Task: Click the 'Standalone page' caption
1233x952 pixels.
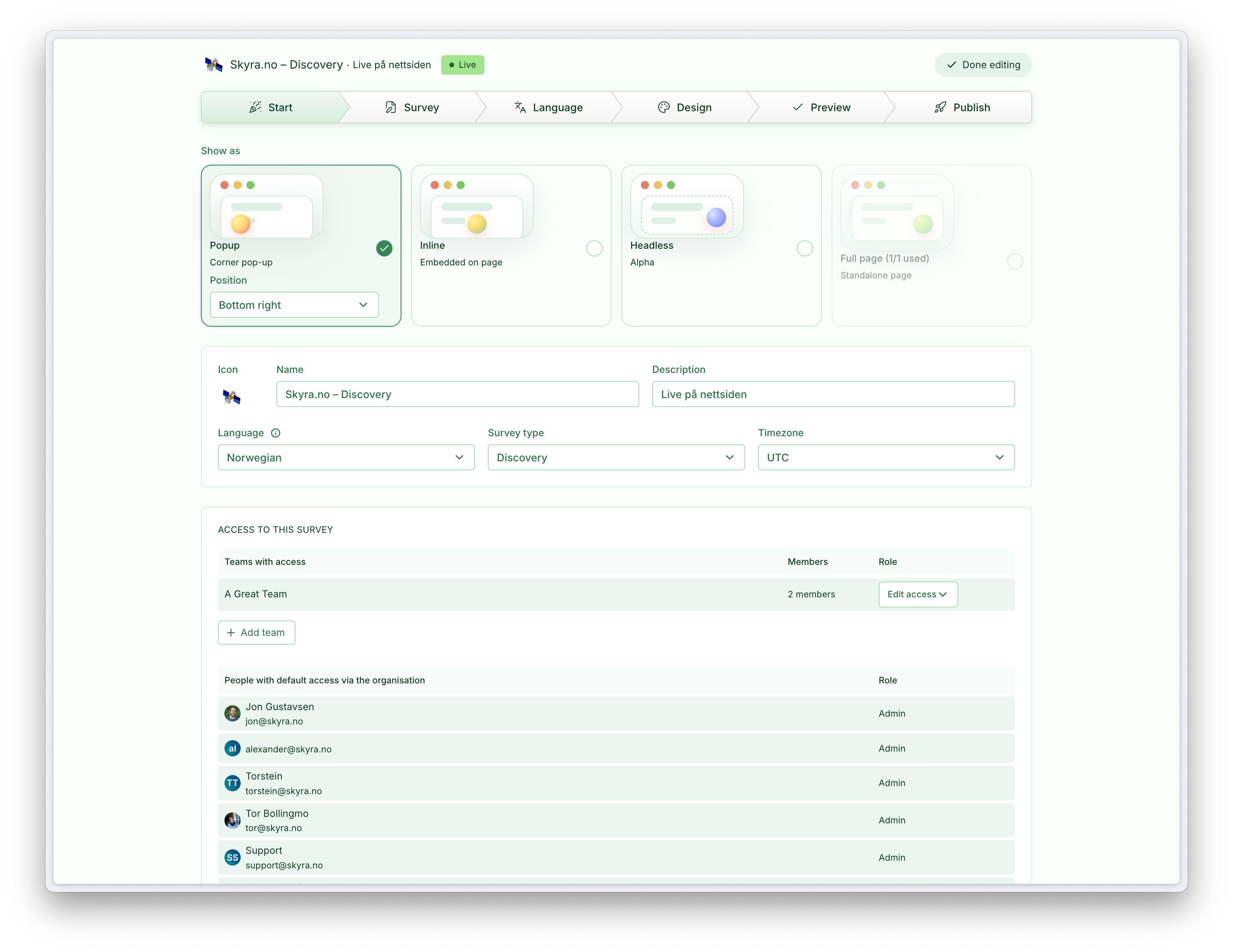Action: [875, 276]
